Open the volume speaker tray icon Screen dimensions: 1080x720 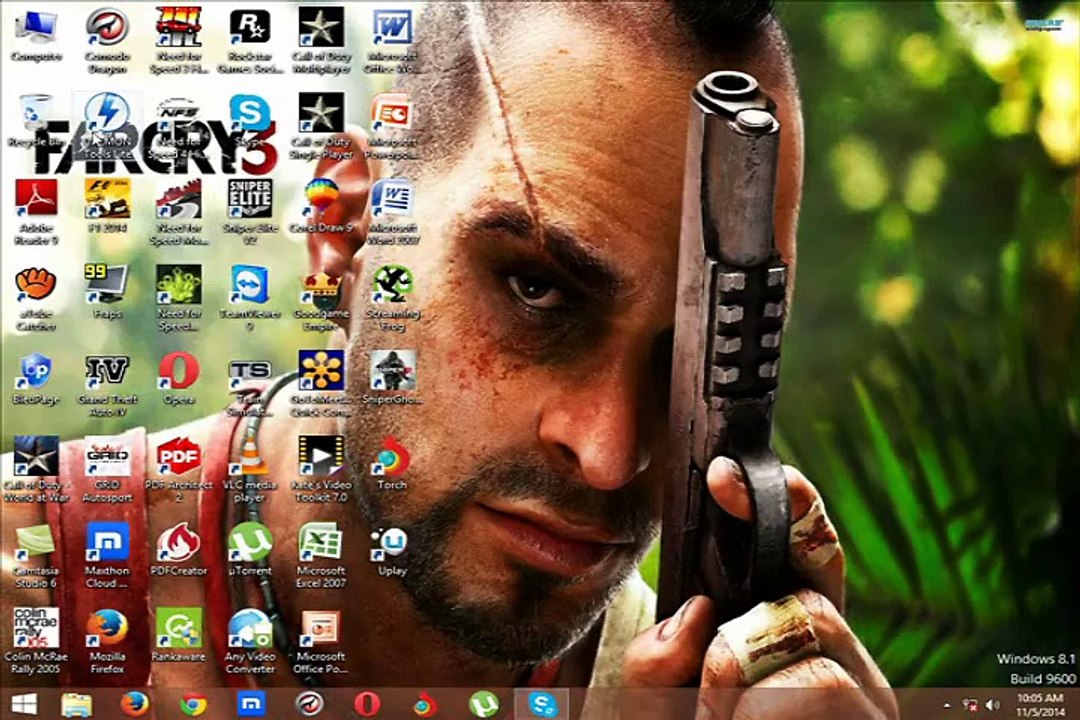pos(993,706)
